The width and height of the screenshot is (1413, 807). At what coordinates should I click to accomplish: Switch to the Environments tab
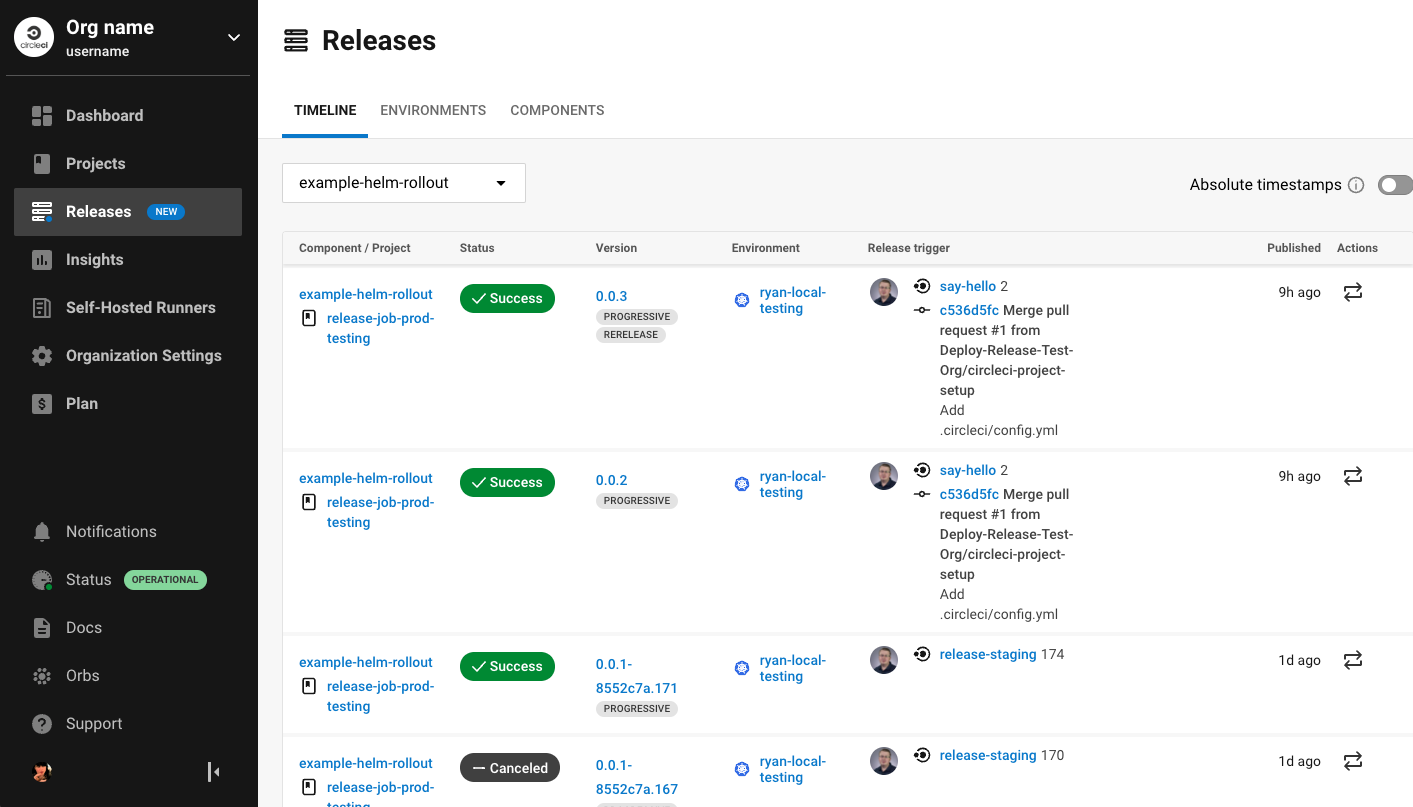pos(433,110)
